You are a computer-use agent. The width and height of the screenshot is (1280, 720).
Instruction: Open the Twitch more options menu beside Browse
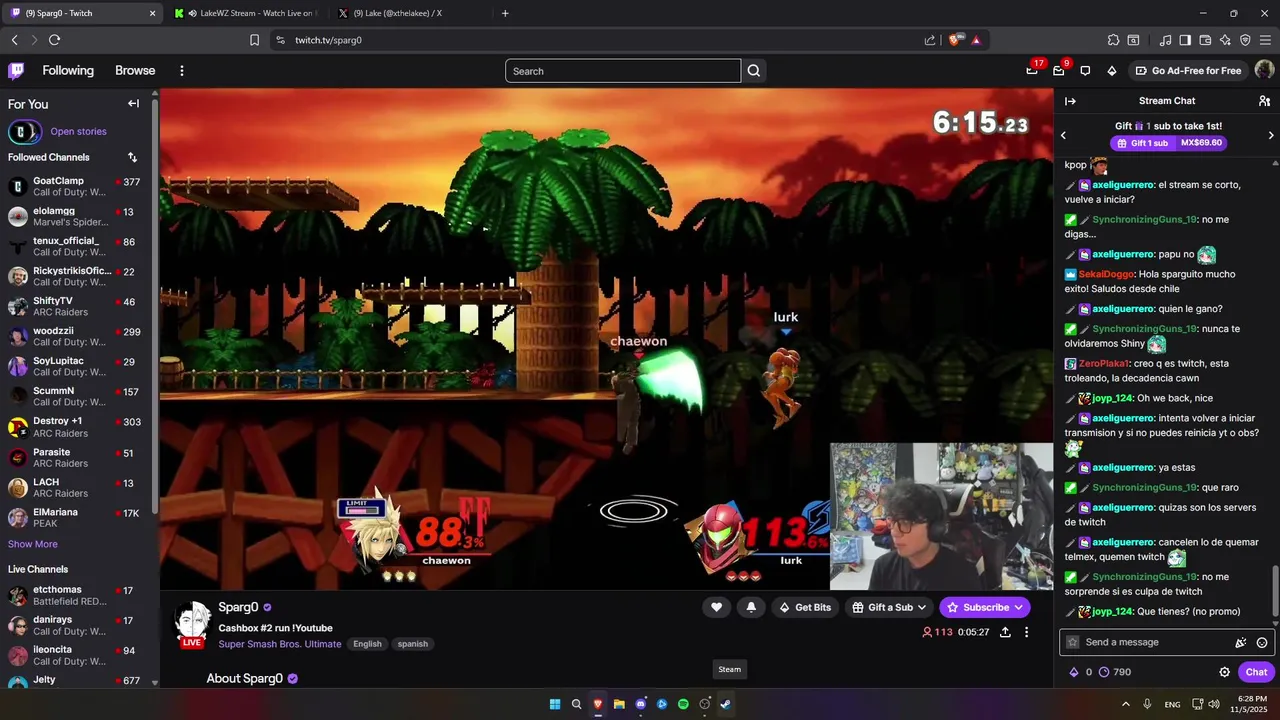[x=182, y=71]
